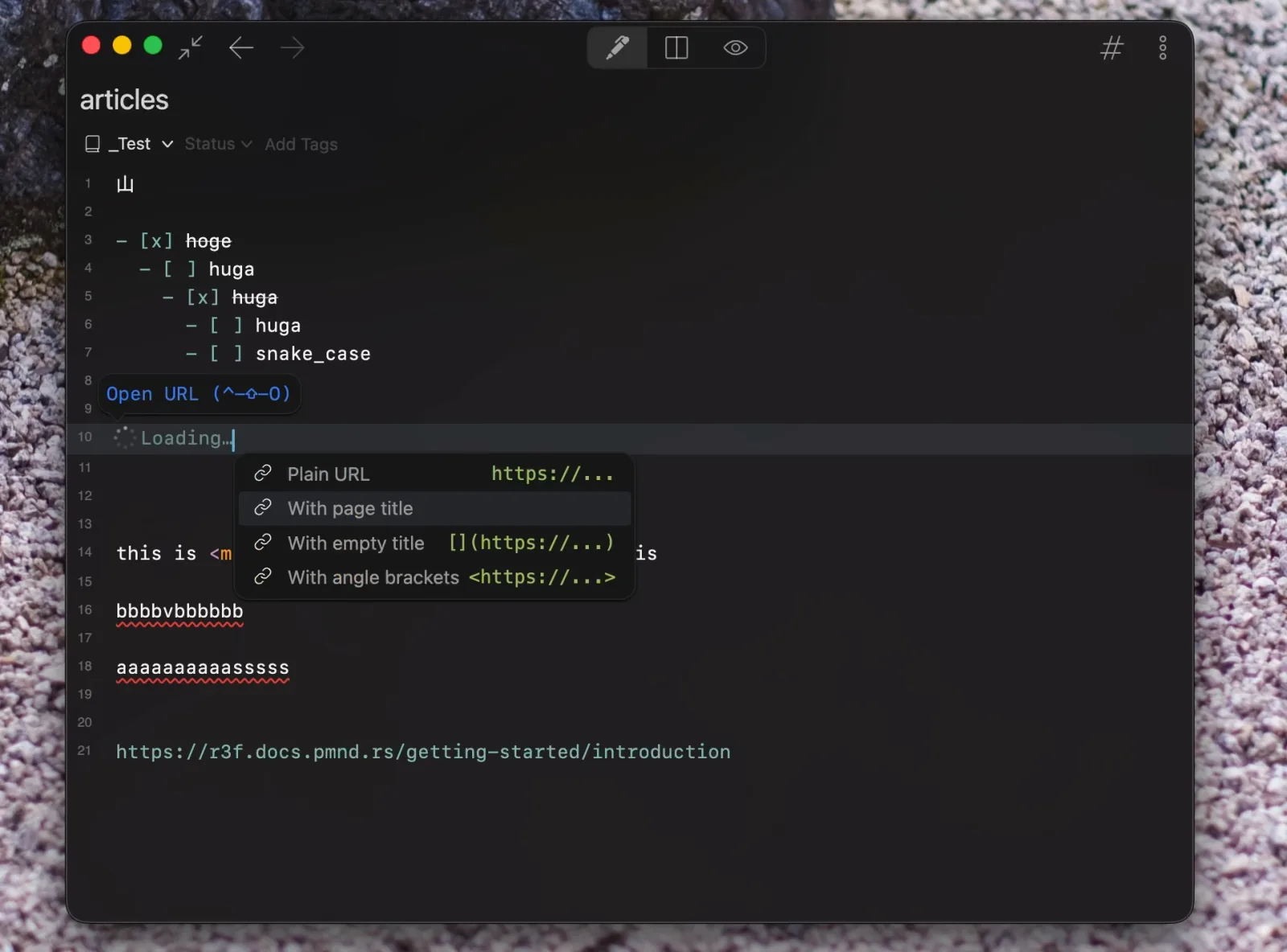Check the huga checkbox on line 4
The width and height of the screenshot is (1287, 952).
pyautogui.click(x=179, y=269)
